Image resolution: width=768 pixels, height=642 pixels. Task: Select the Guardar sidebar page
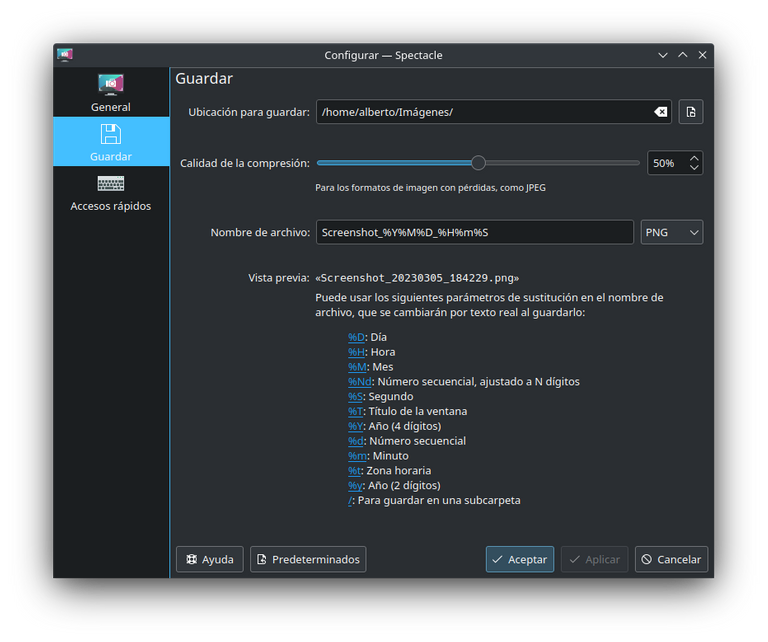111,142
